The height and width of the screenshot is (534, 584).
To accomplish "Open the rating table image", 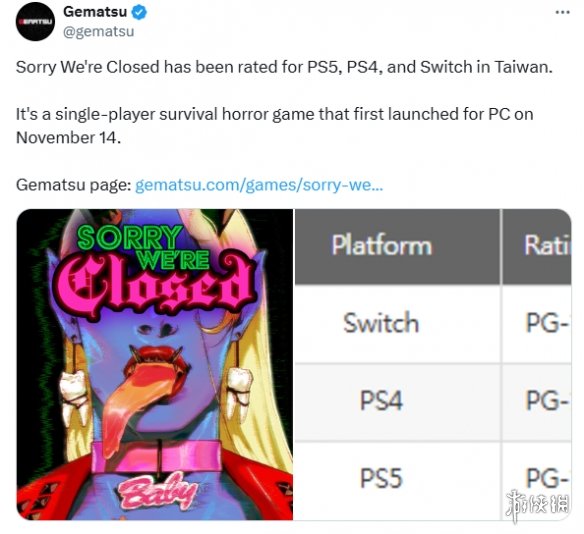I will click(x=433, y=364).
